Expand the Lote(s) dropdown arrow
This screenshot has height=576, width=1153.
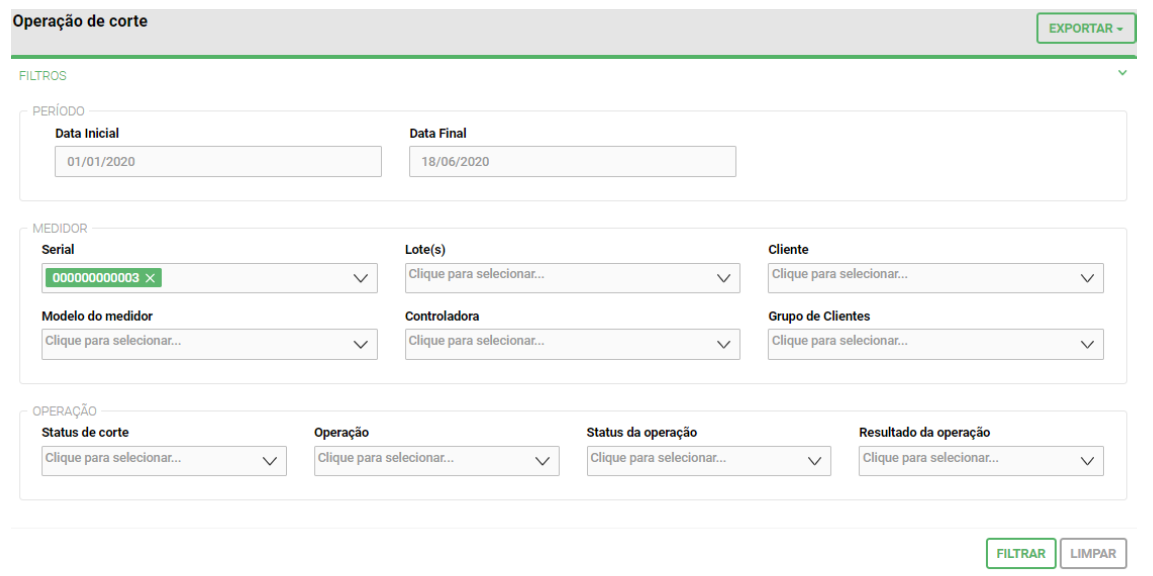coord(724,279)
